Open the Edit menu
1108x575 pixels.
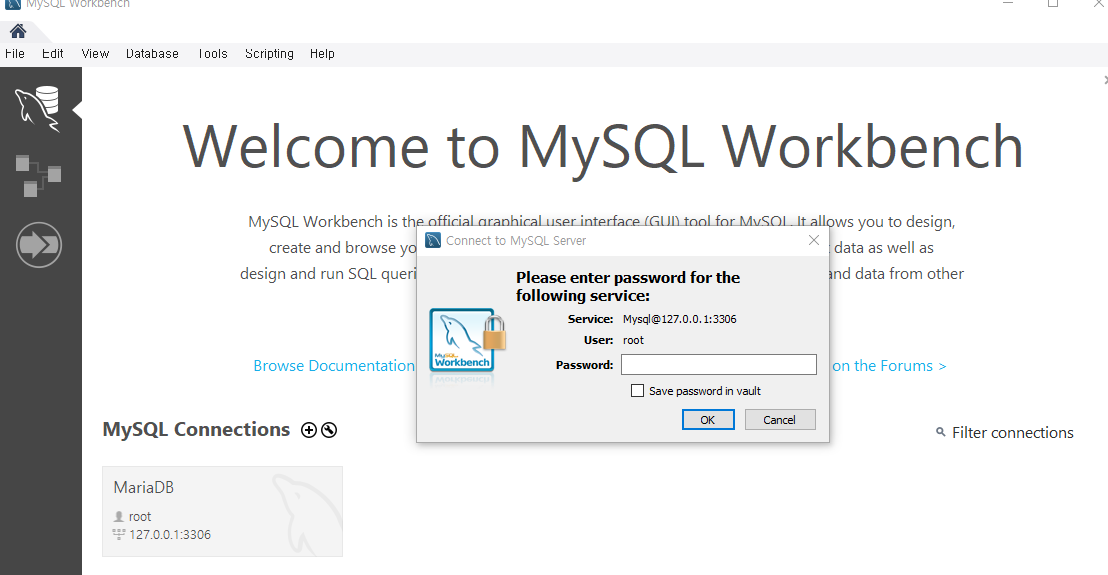click(52, 54)
